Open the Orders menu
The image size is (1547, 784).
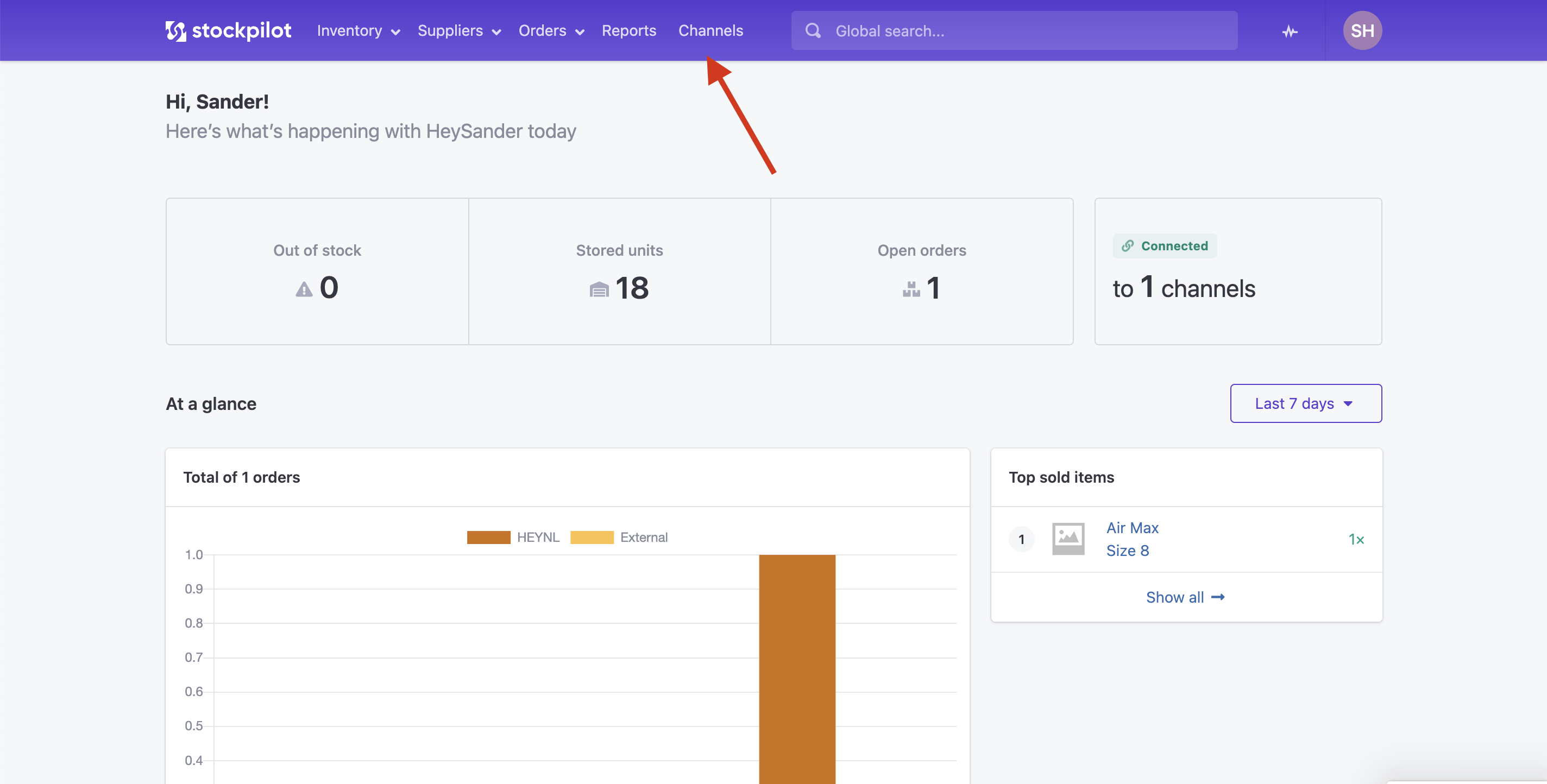551,30
